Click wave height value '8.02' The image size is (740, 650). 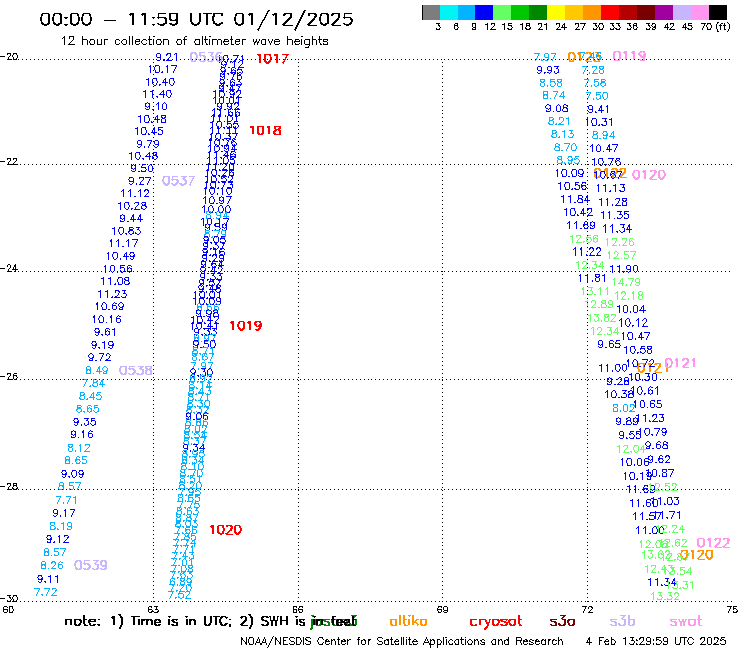tap(623, 408)
